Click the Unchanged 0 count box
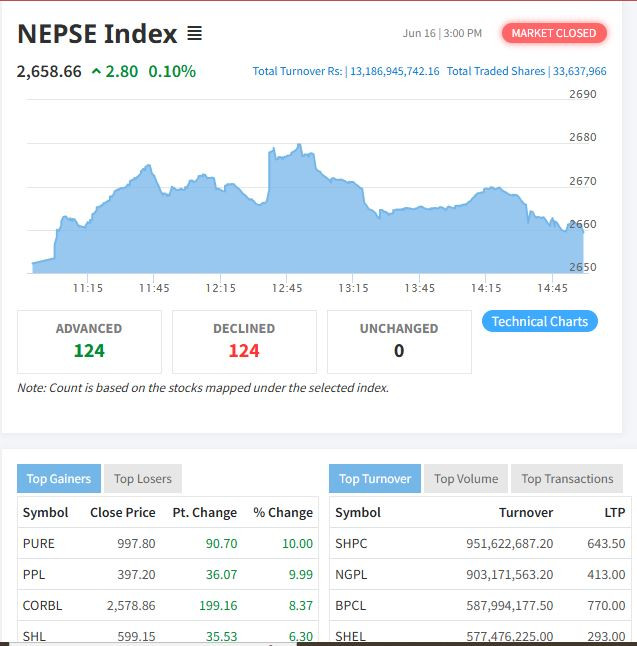 coord(399,341)
